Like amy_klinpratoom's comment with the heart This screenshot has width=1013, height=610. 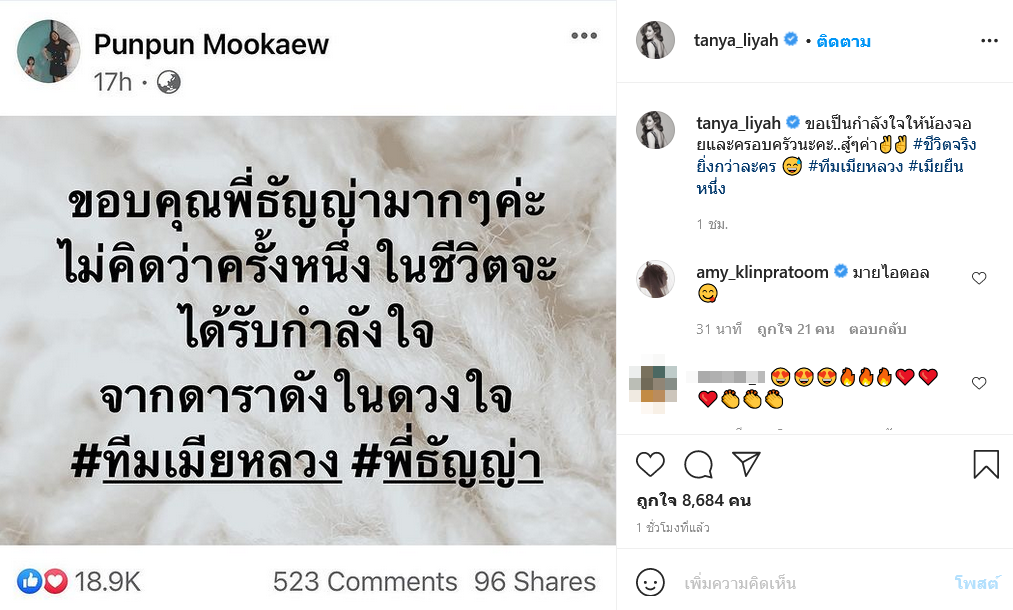click(979, 278)
